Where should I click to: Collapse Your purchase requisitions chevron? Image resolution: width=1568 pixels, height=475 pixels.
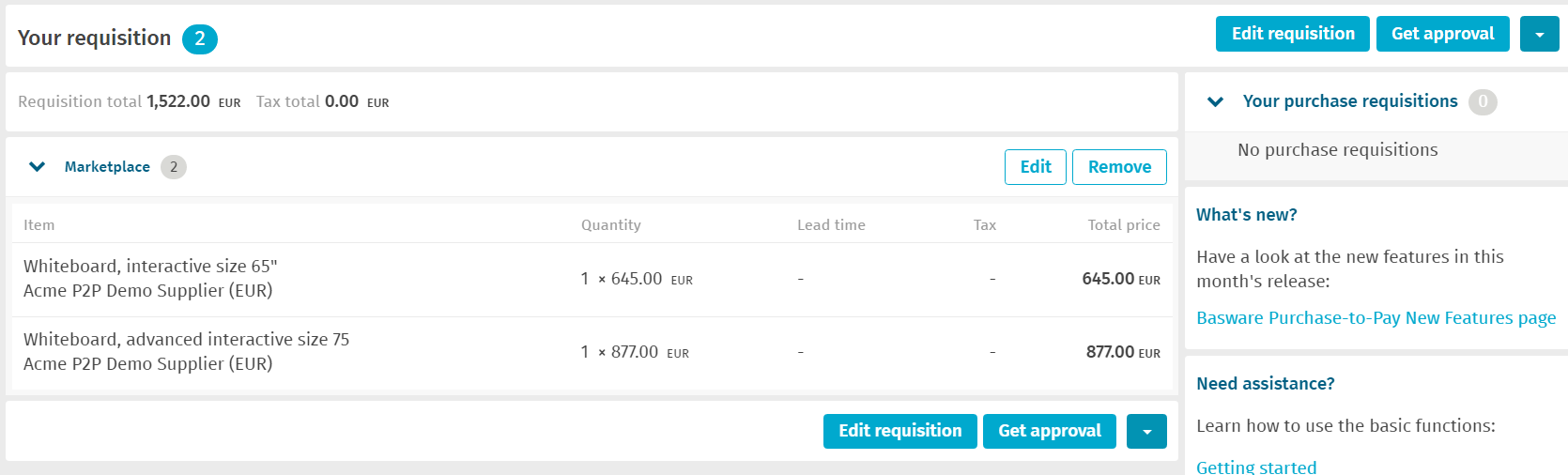tap(1215, 101)
